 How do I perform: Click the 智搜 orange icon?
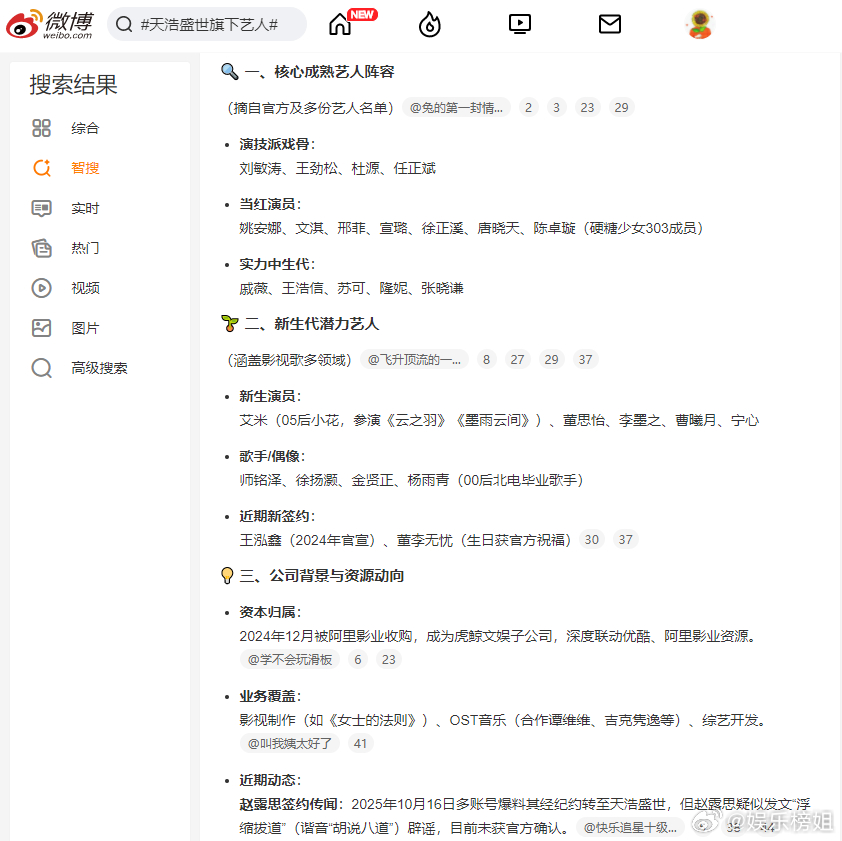(41, 168)
